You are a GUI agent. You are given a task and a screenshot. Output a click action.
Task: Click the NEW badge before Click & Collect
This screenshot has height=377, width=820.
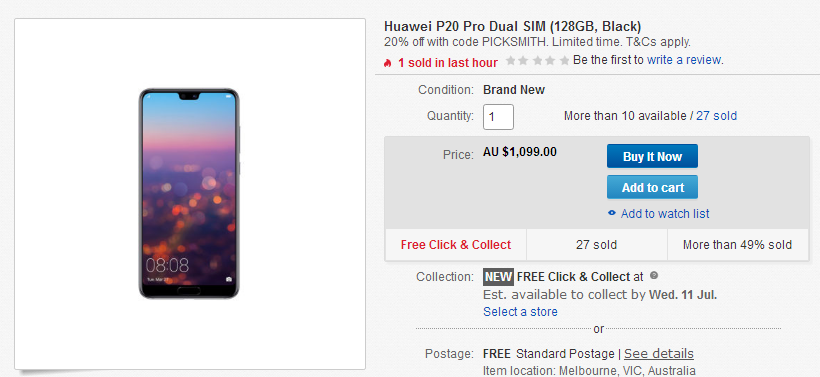pyautogui.click(x=498, y=277)
